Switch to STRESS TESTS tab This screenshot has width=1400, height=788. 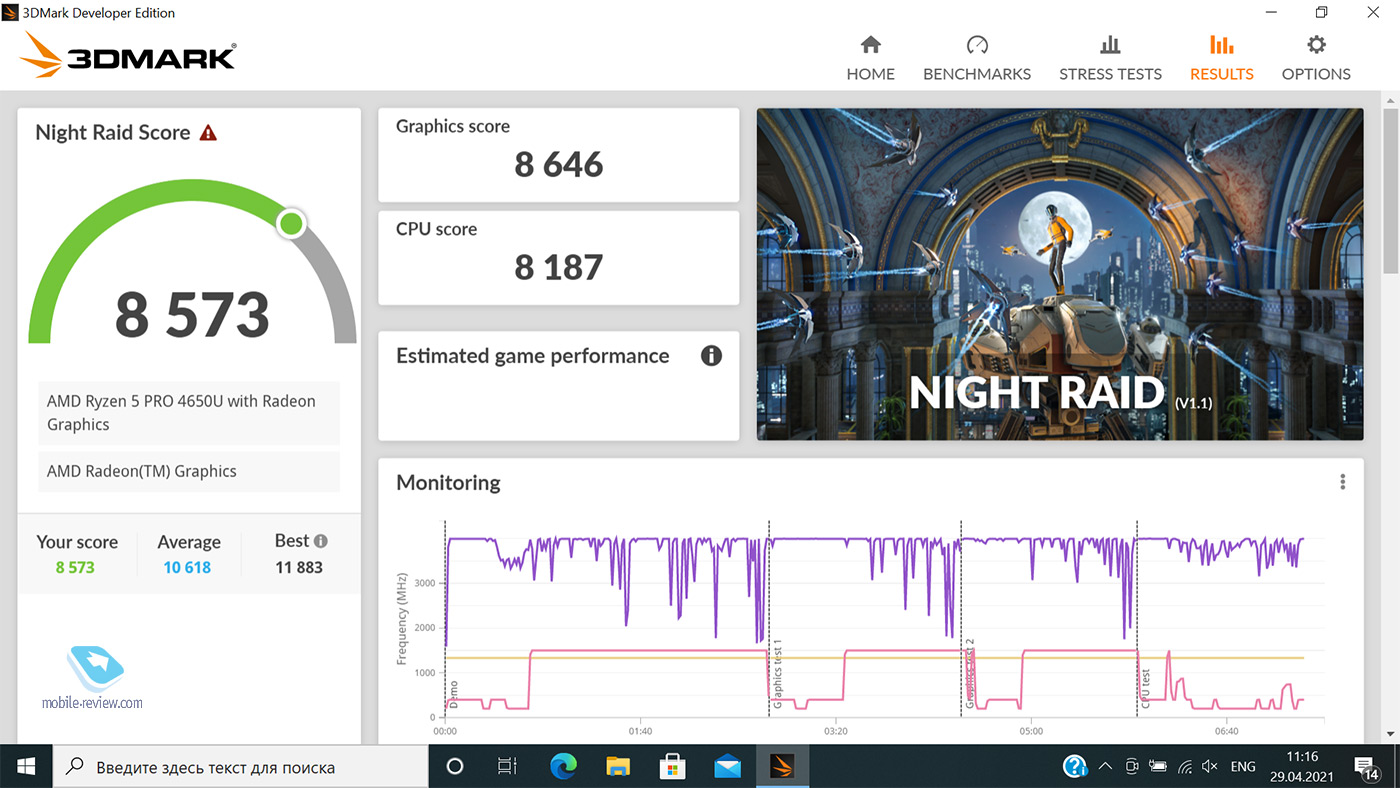1110,58
